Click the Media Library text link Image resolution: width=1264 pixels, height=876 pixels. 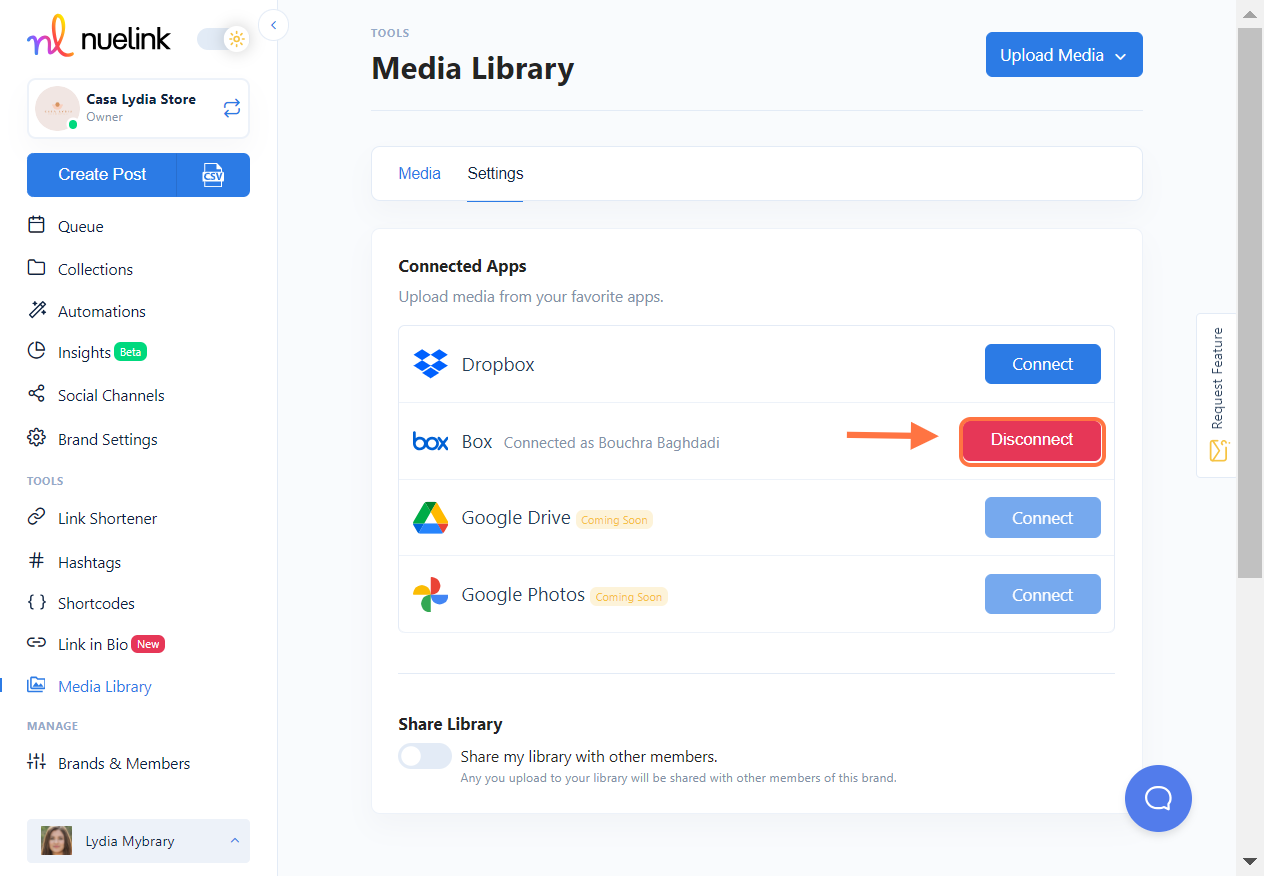tap(105, 687)
